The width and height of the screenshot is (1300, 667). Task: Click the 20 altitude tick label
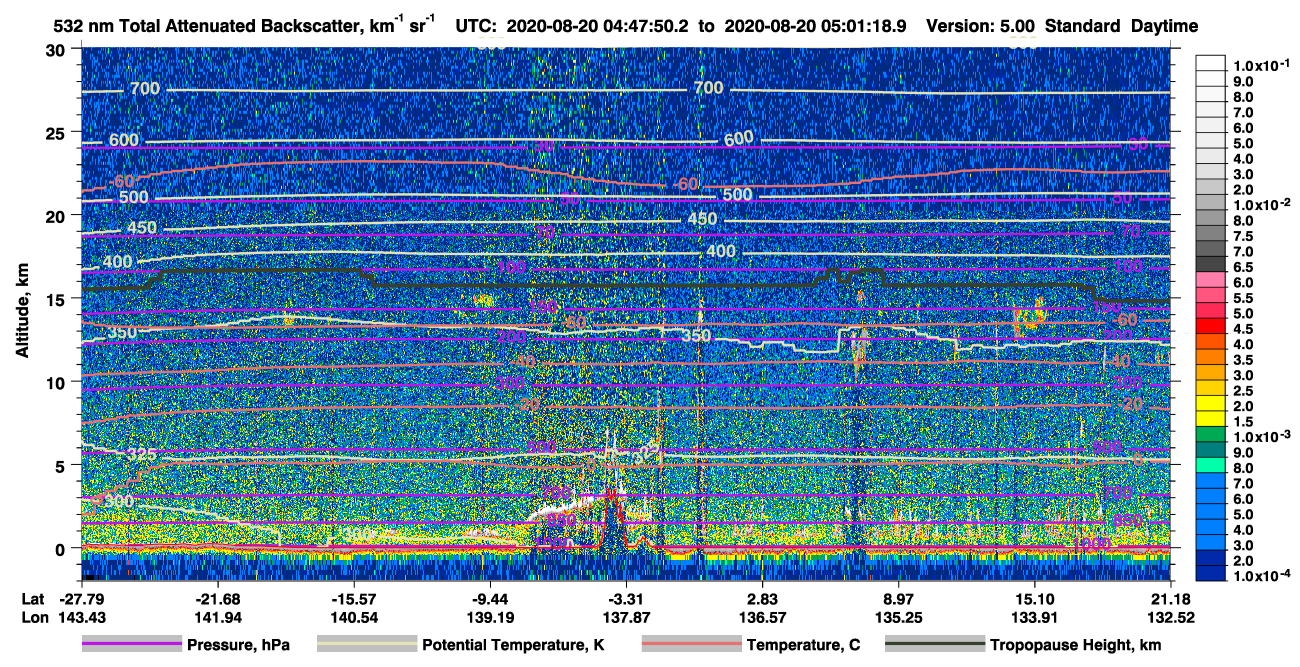coord(57,216)
